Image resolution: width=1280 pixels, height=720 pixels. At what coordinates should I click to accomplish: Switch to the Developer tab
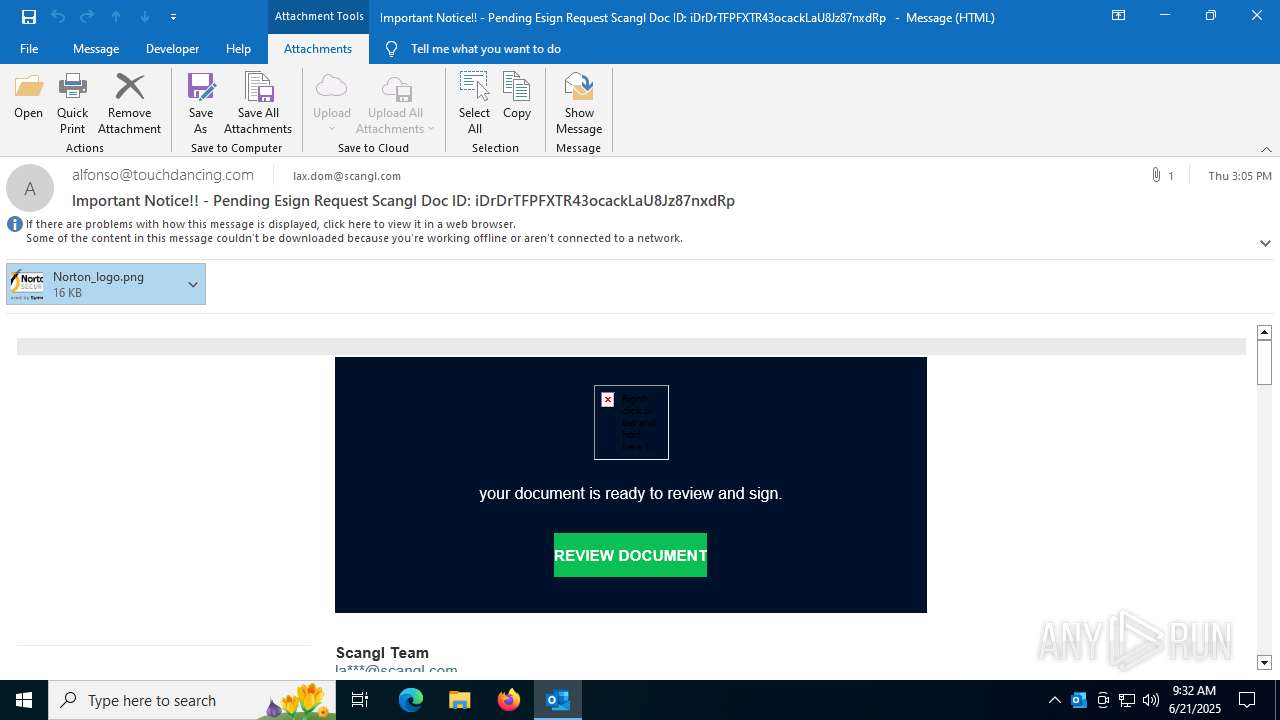point(172,49)
